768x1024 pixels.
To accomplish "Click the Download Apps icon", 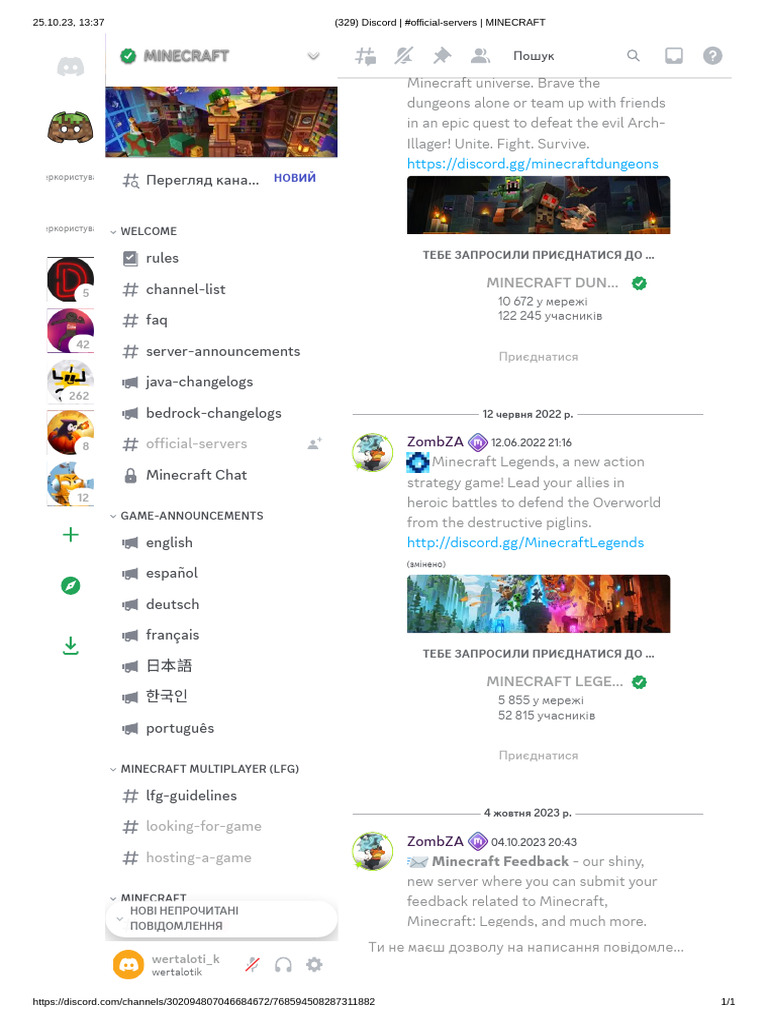I will [71, 646].
